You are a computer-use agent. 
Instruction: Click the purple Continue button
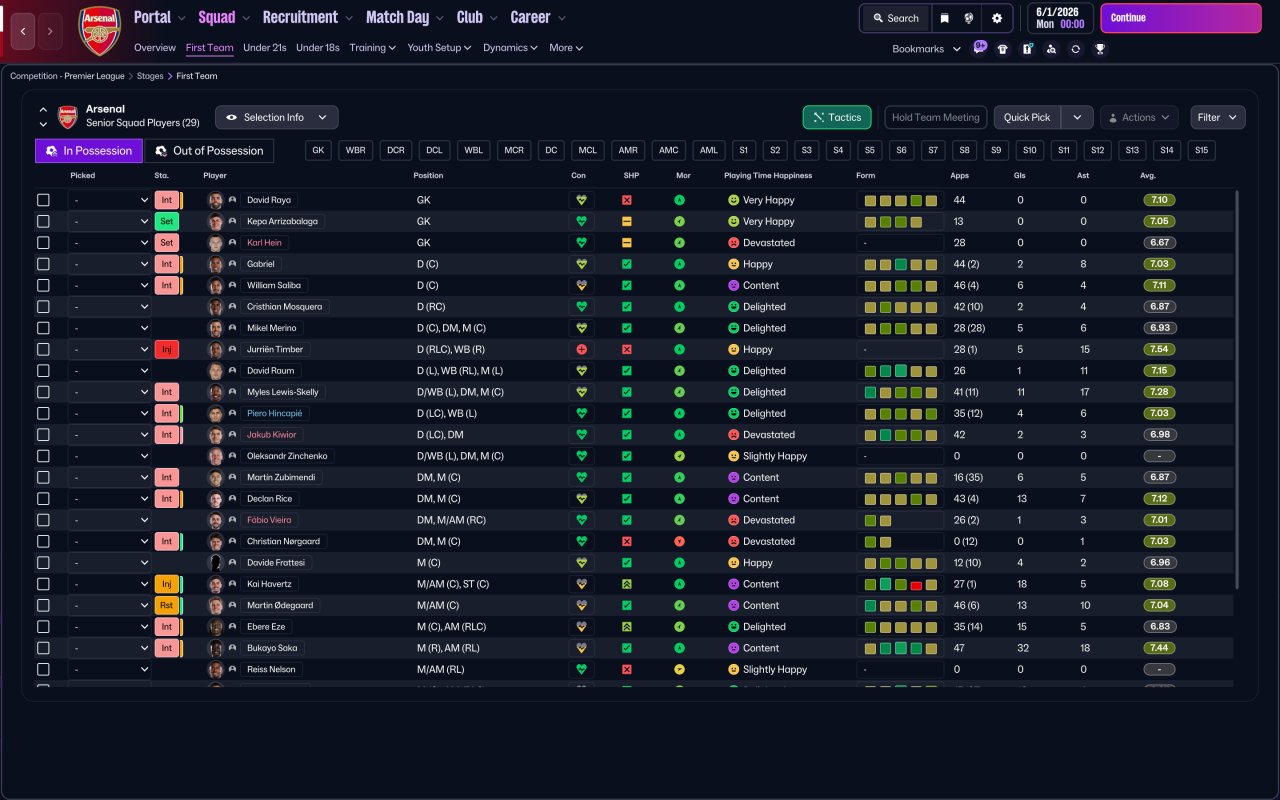(1181, 18)
